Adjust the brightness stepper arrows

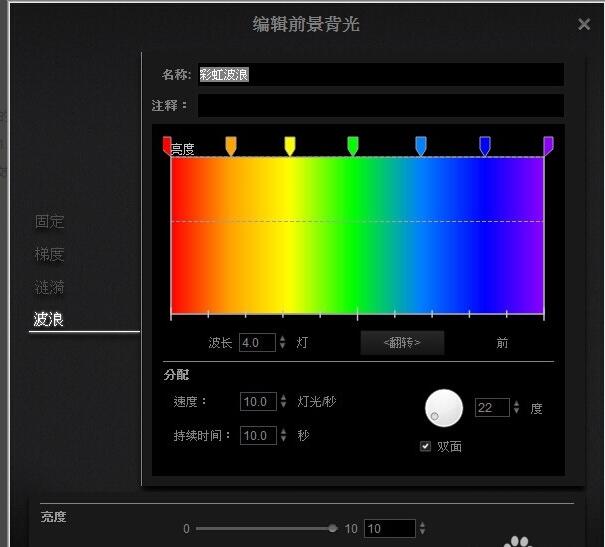[422, 528]
